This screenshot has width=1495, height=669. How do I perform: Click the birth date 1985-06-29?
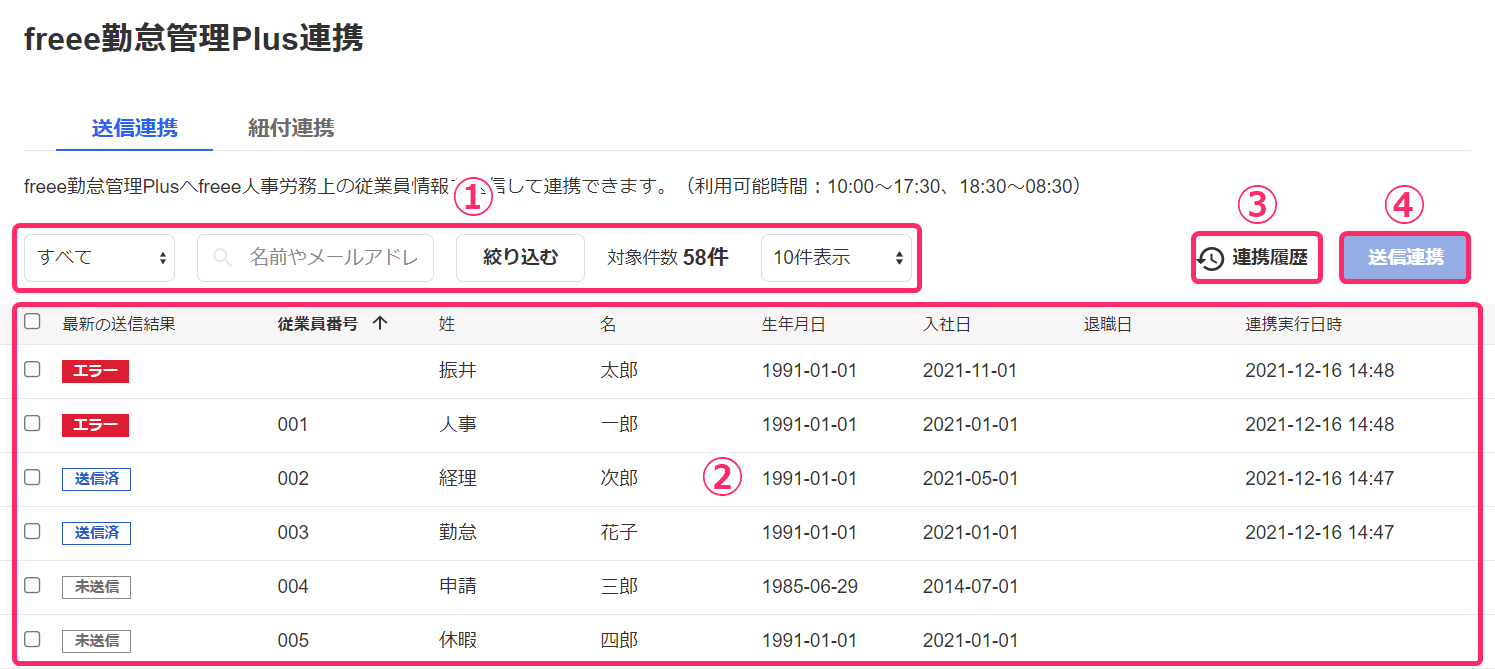(x=809, y=587)
